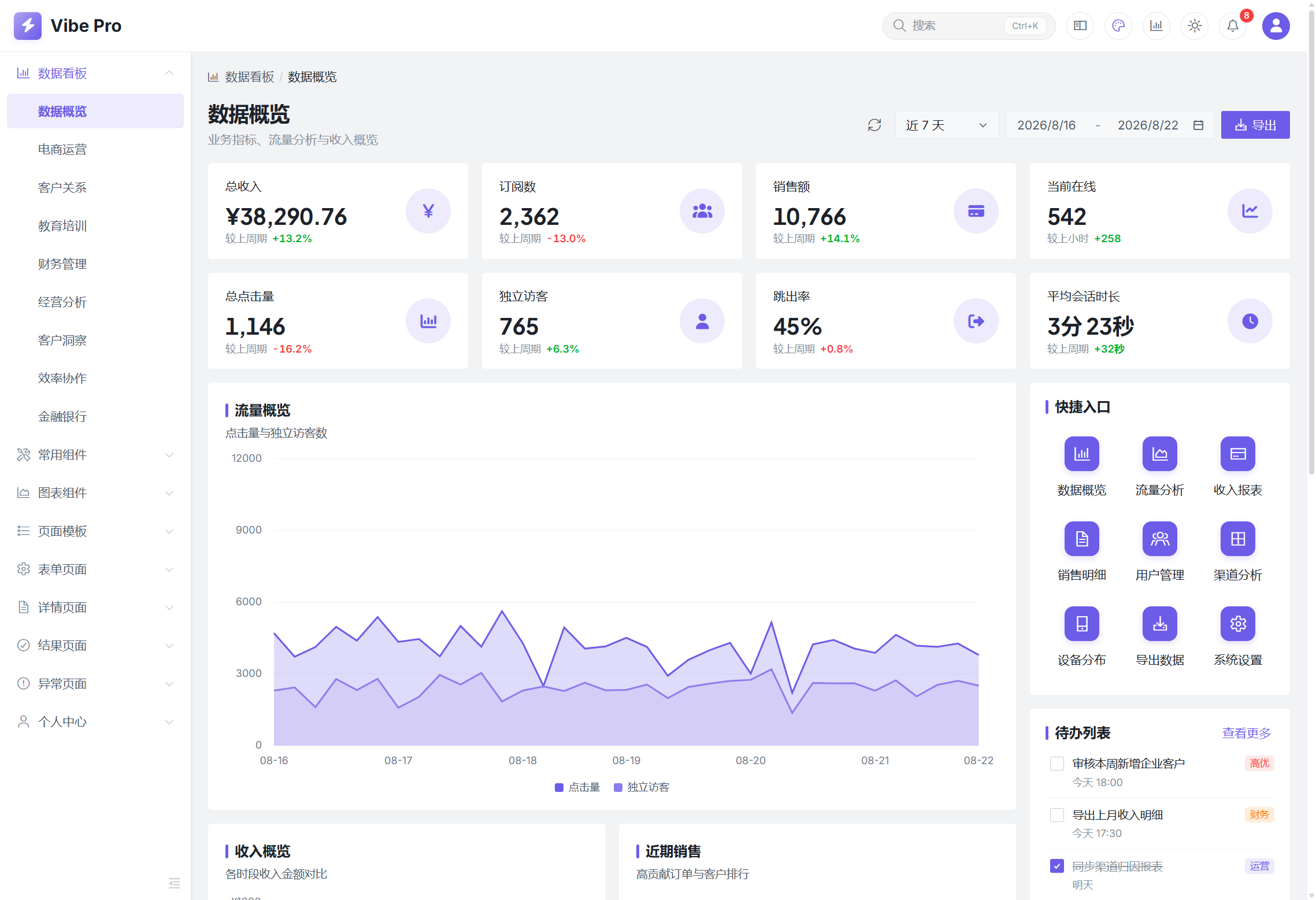Click the 查看更多 link in 待办列表

click(x=1246, y=733)
